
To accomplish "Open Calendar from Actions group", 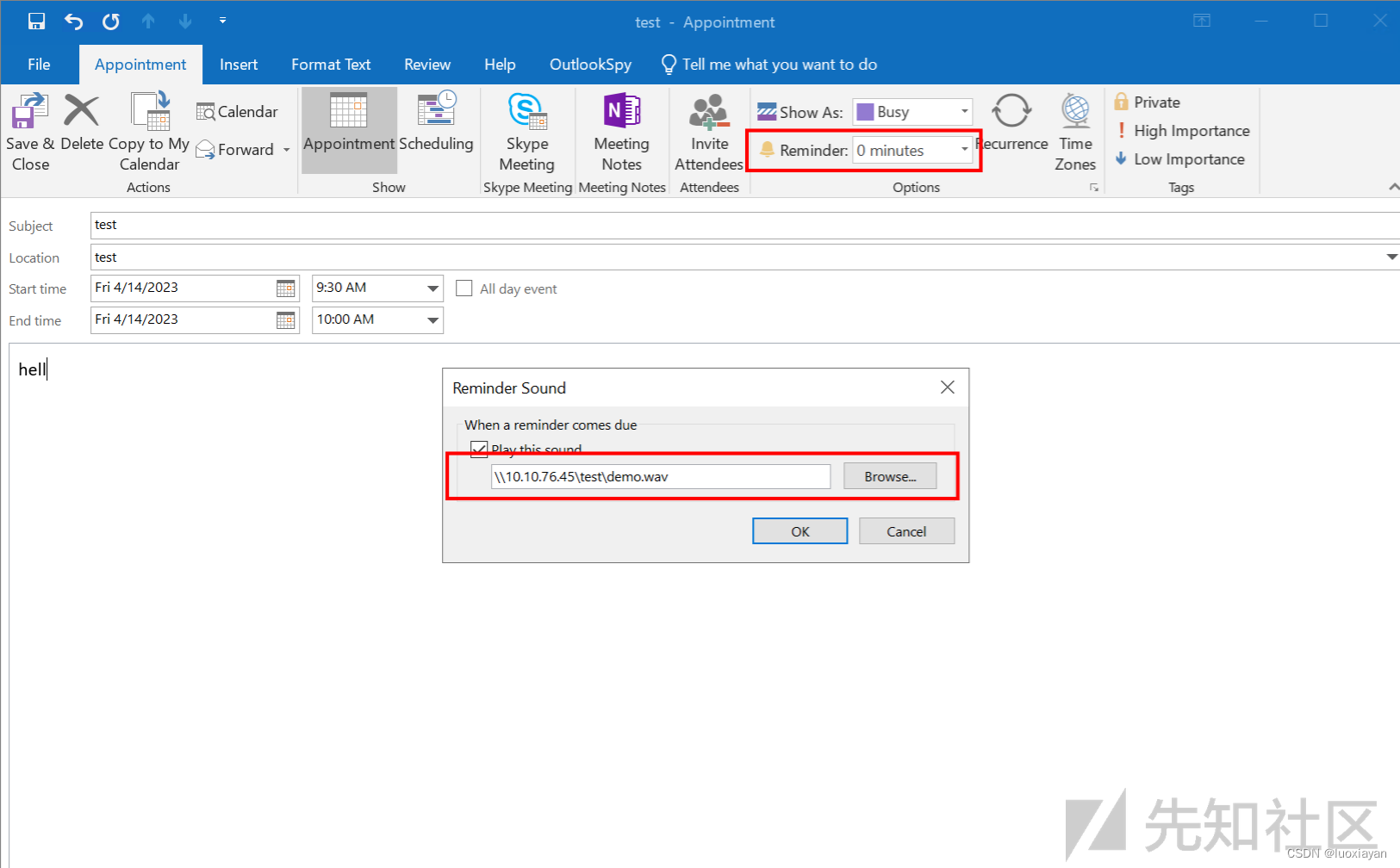I will click(x=237, y=112).
